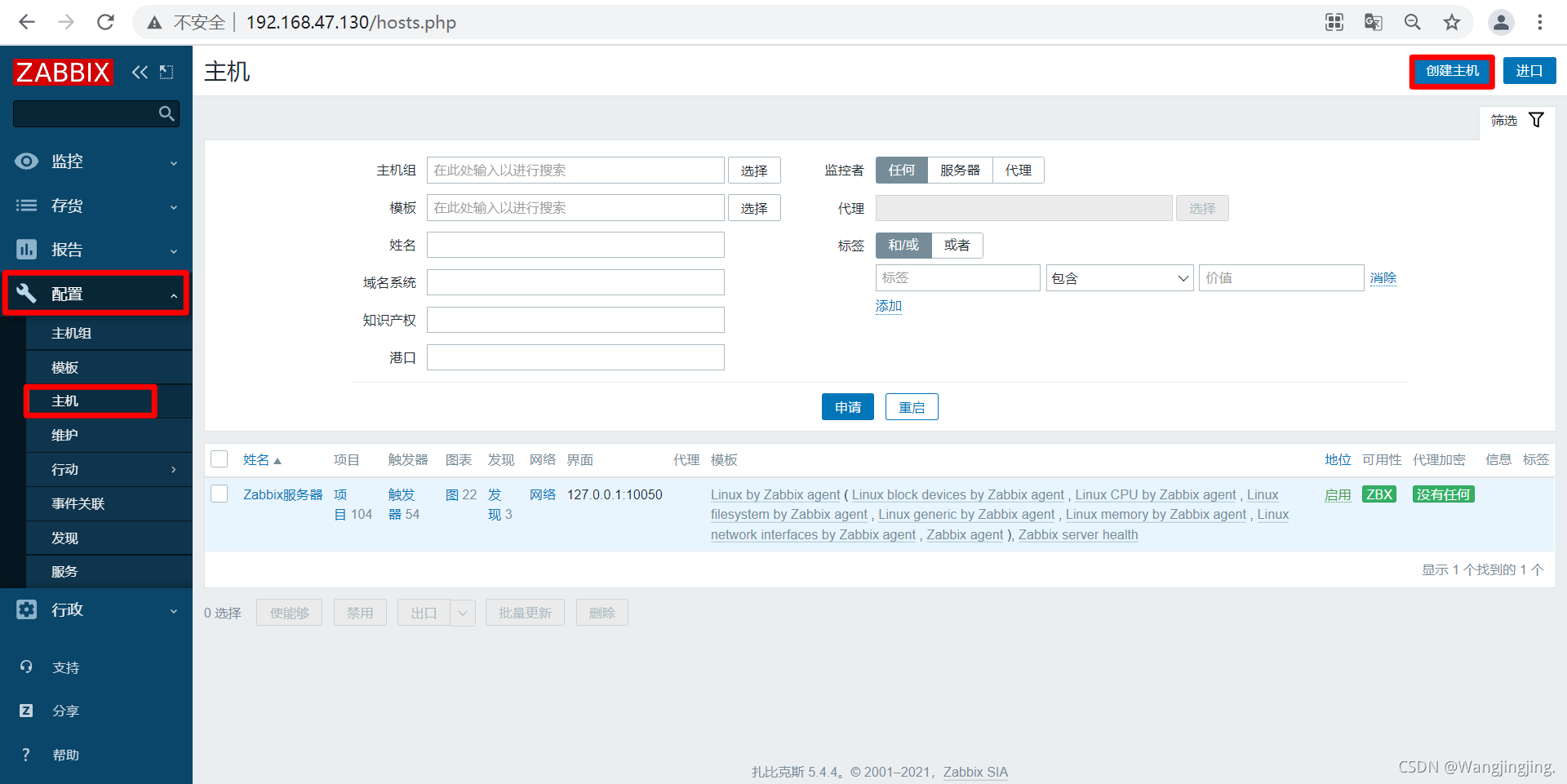Bookmark this page with the star icon
Image resolution: width=1567 pixels, height=784 pixels.
[1452, 22]
